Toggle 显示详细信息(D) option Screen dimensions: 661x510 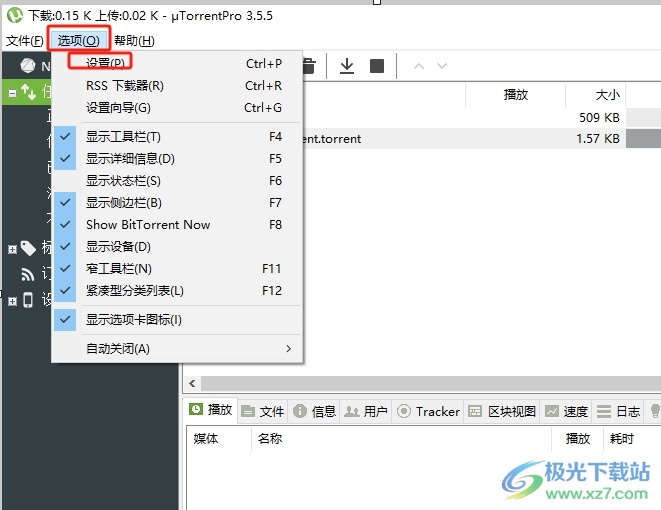click(x=176, y=158)
